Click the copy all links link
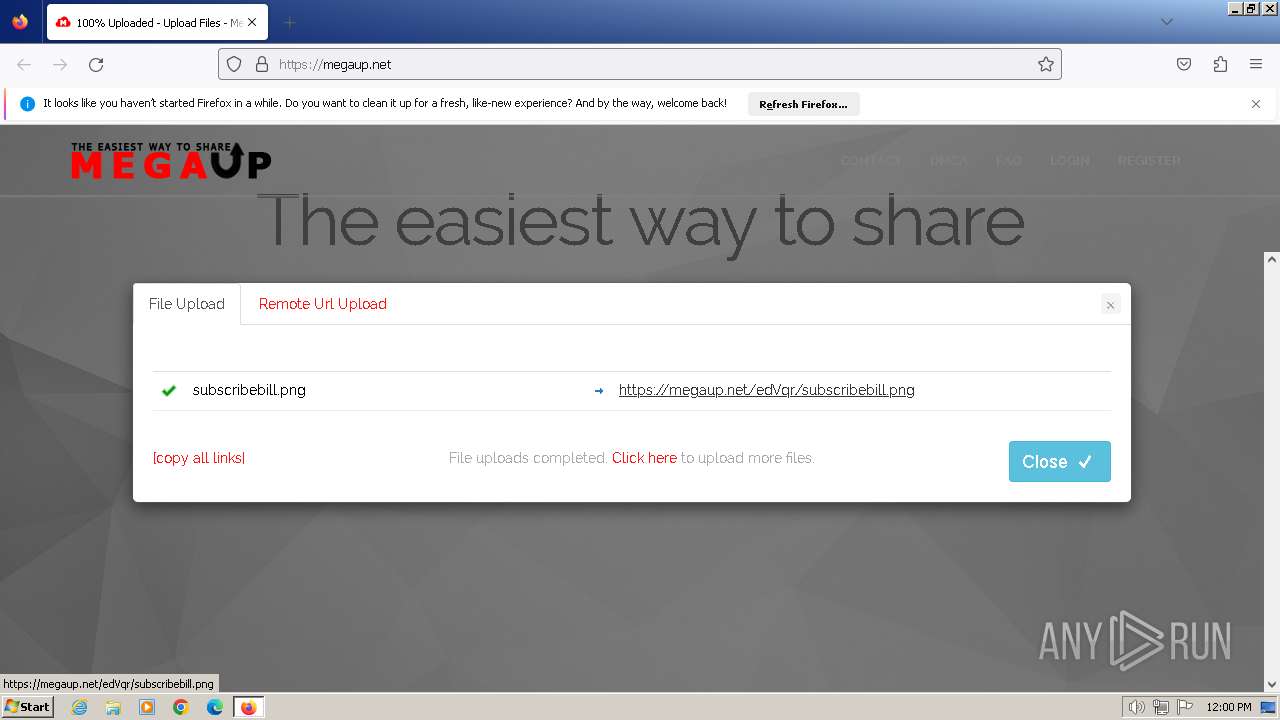Image resolution: width=1280 pixels, height=720 pixels. [x=199, y=458]
